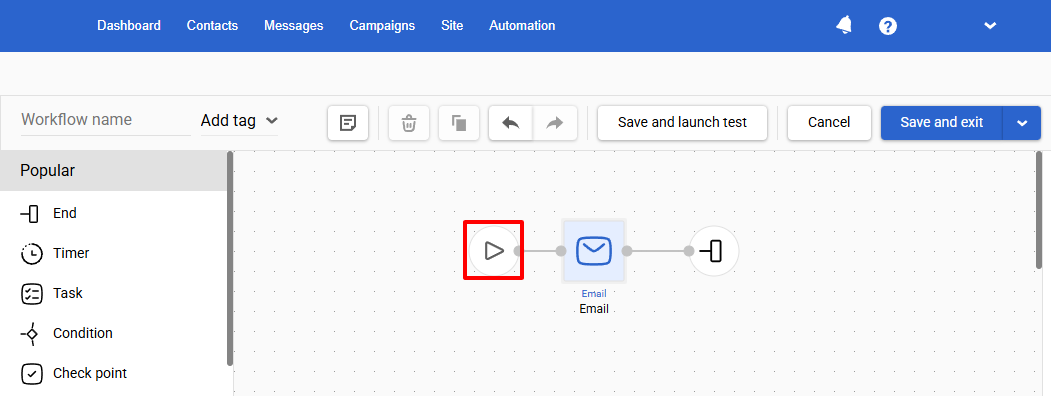
Task: Open the Contacts menu
Action: [x=212, y=25]
